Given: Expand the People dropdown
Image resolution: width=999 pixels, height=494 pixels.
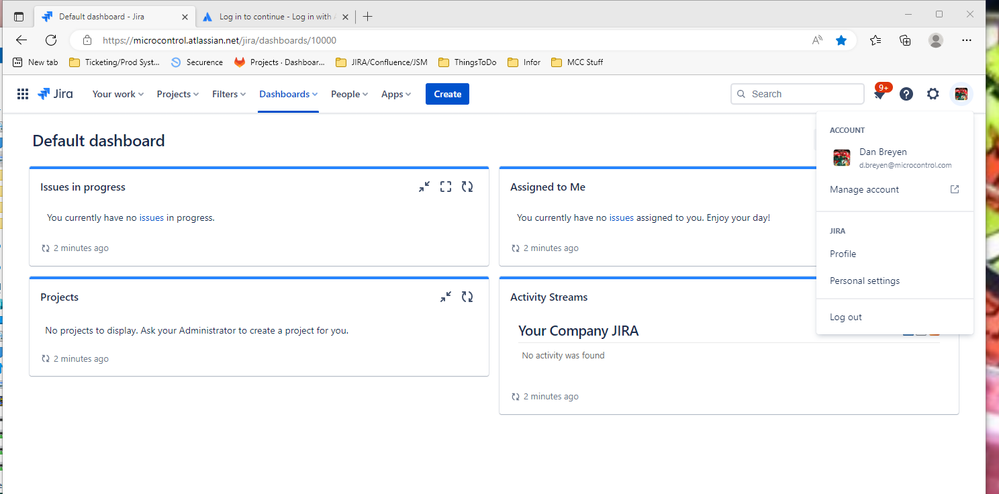Looking at the screenshot, I should 349,94.
